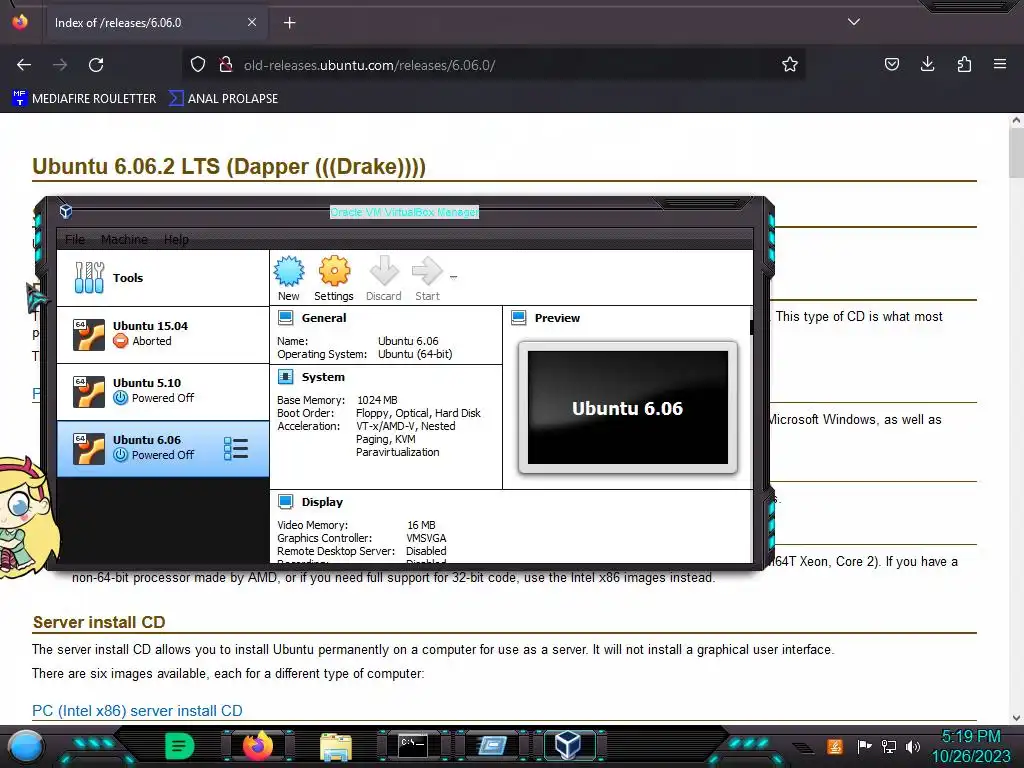Click the VirtualBox taskbar icon
The image size is (1024, 768).
[568, 745]
